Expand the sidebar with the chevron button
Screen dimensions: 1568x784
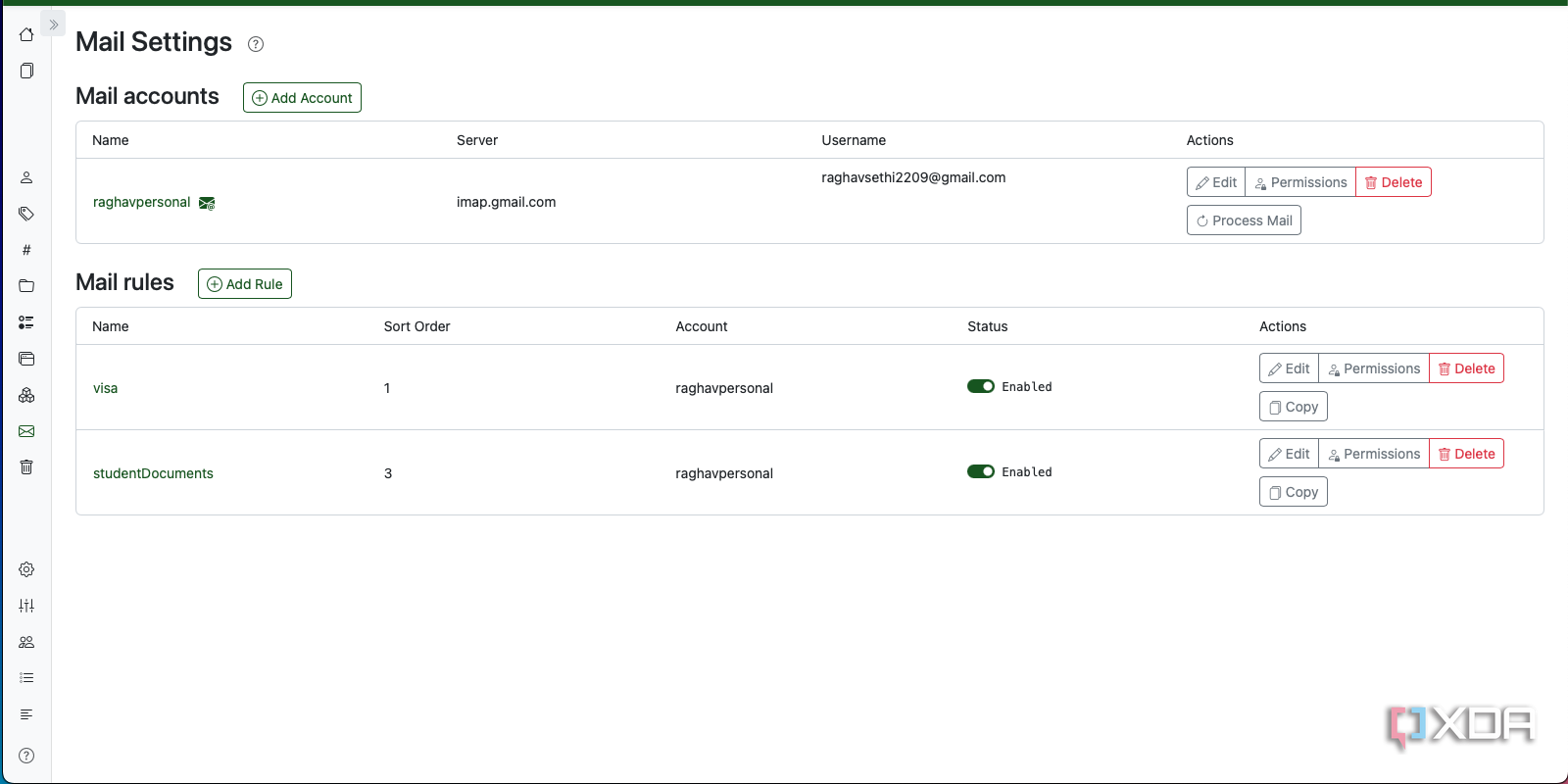[54, 24]
